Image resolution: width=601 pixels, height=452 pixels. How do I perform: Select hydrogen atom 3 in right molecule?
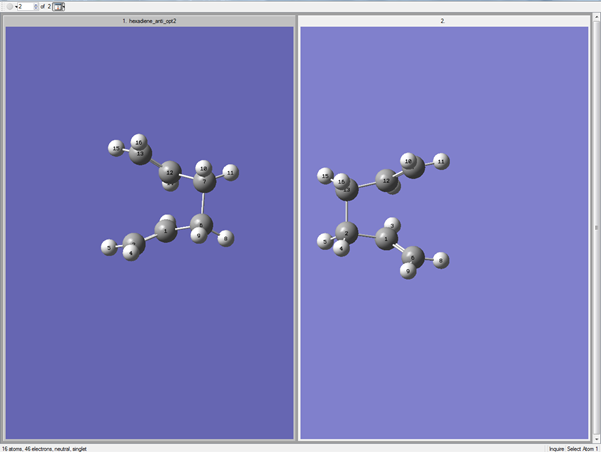tap(392, 225)
